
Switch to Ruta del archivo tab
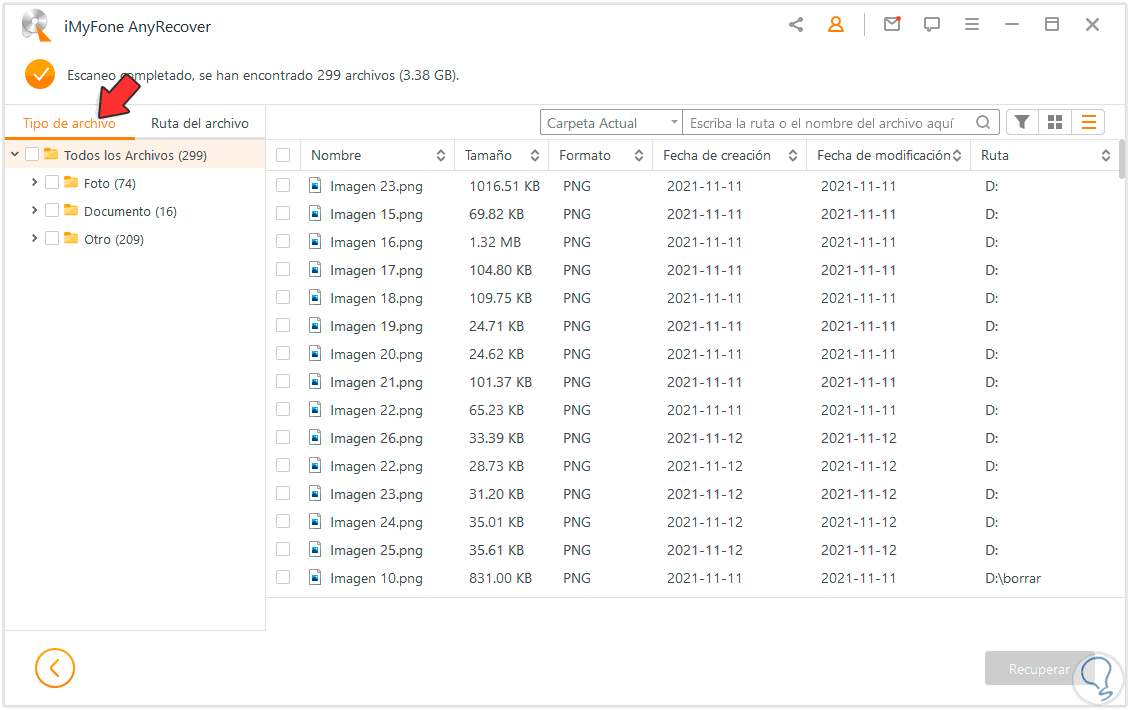pyautogui.click(x=200, y=123)
